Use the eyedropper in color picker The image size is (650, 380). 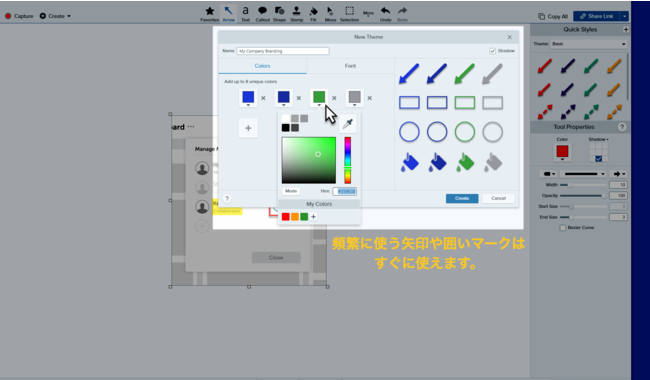(x=347, y=123)
